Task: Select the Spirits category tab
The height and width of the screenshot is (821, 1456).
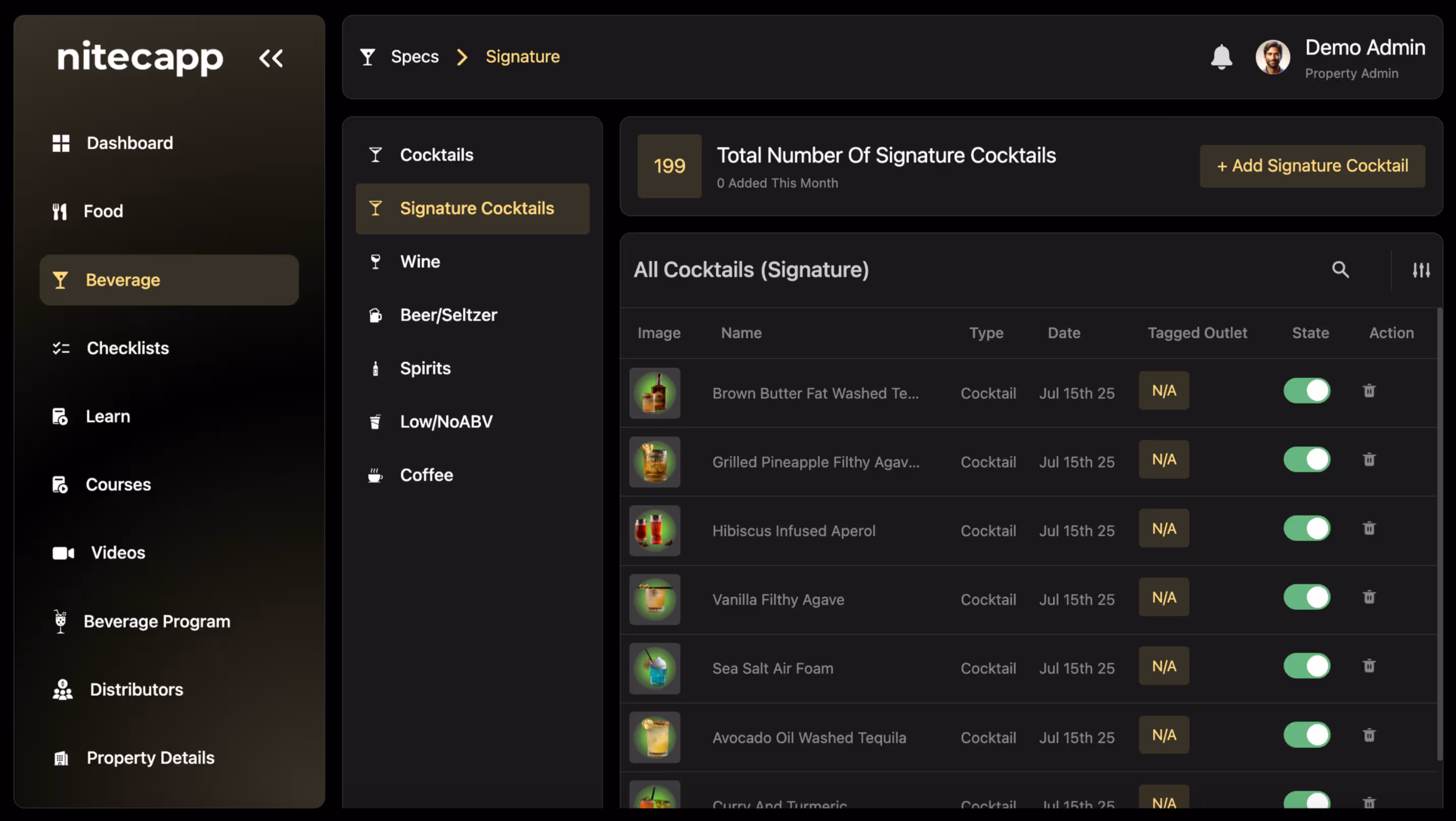Action: pos(424,368)
